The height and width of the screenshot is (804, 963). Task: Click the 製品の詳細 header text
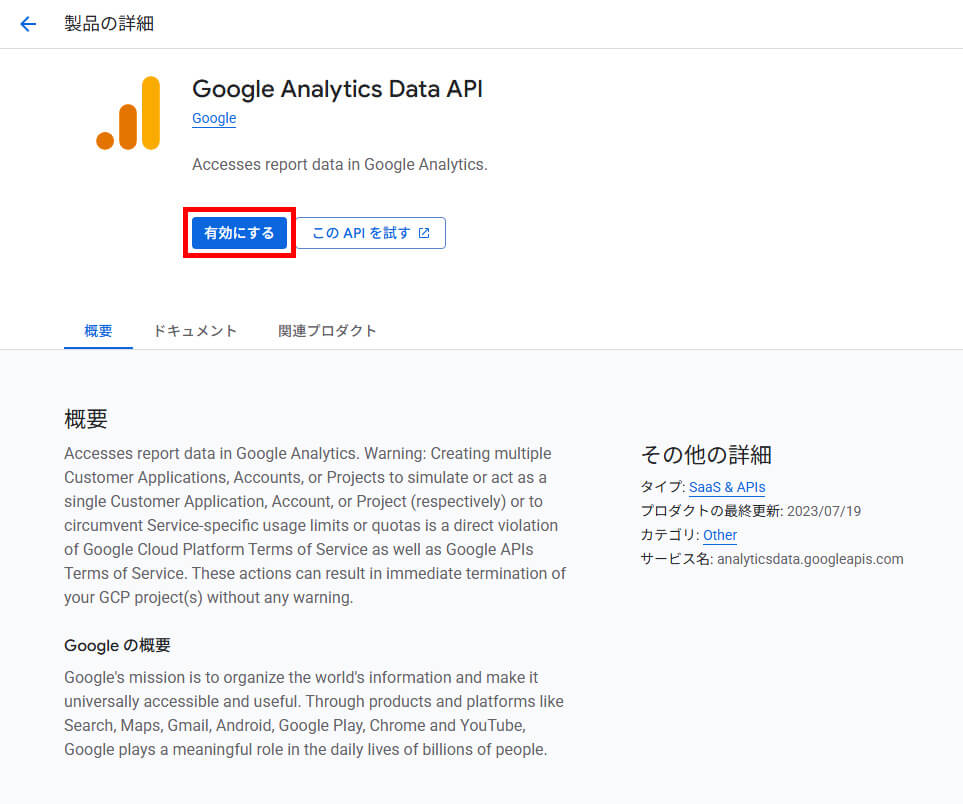coord(108,23)
